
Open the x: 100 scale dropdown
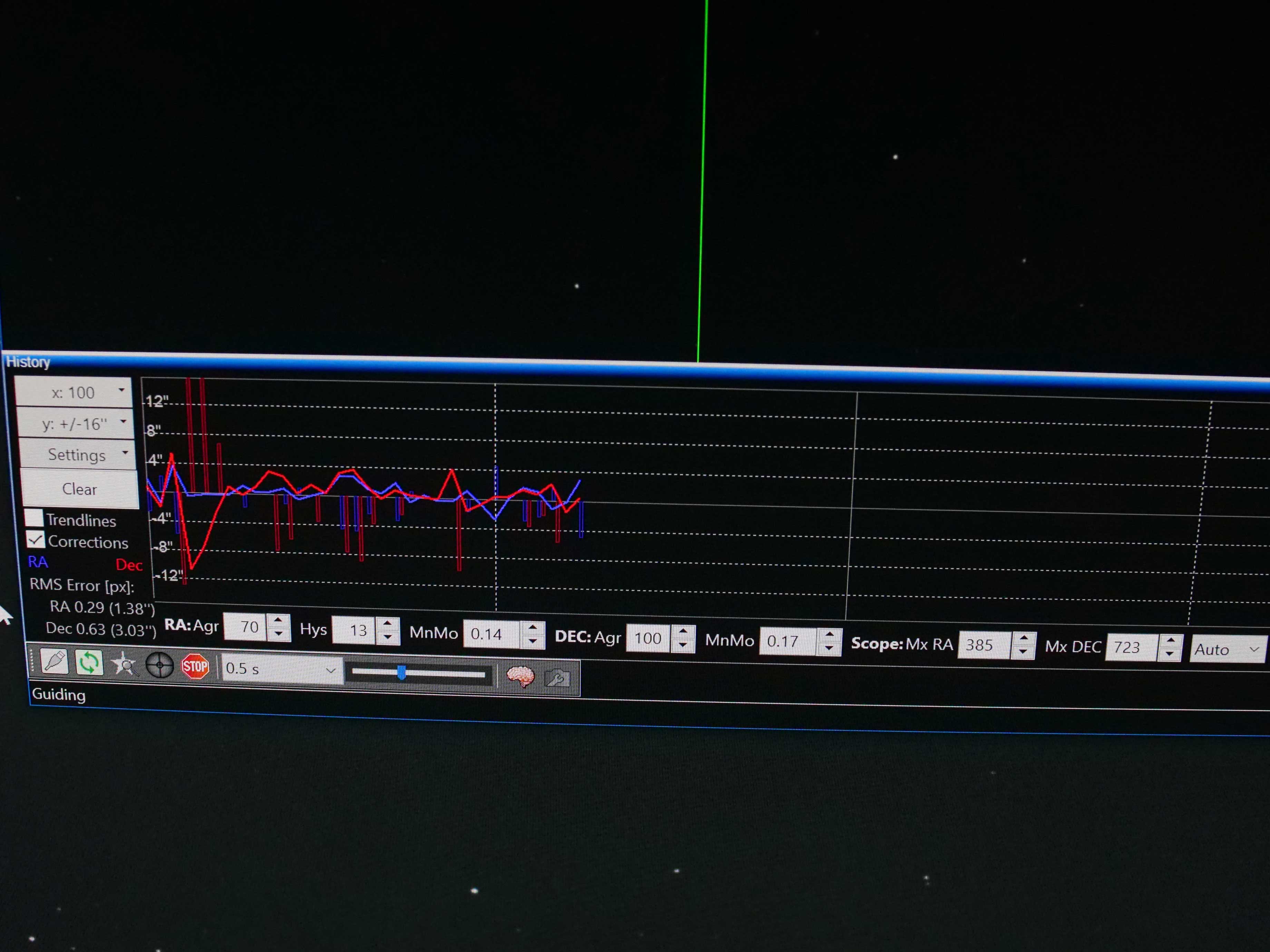tap(74, 393)
